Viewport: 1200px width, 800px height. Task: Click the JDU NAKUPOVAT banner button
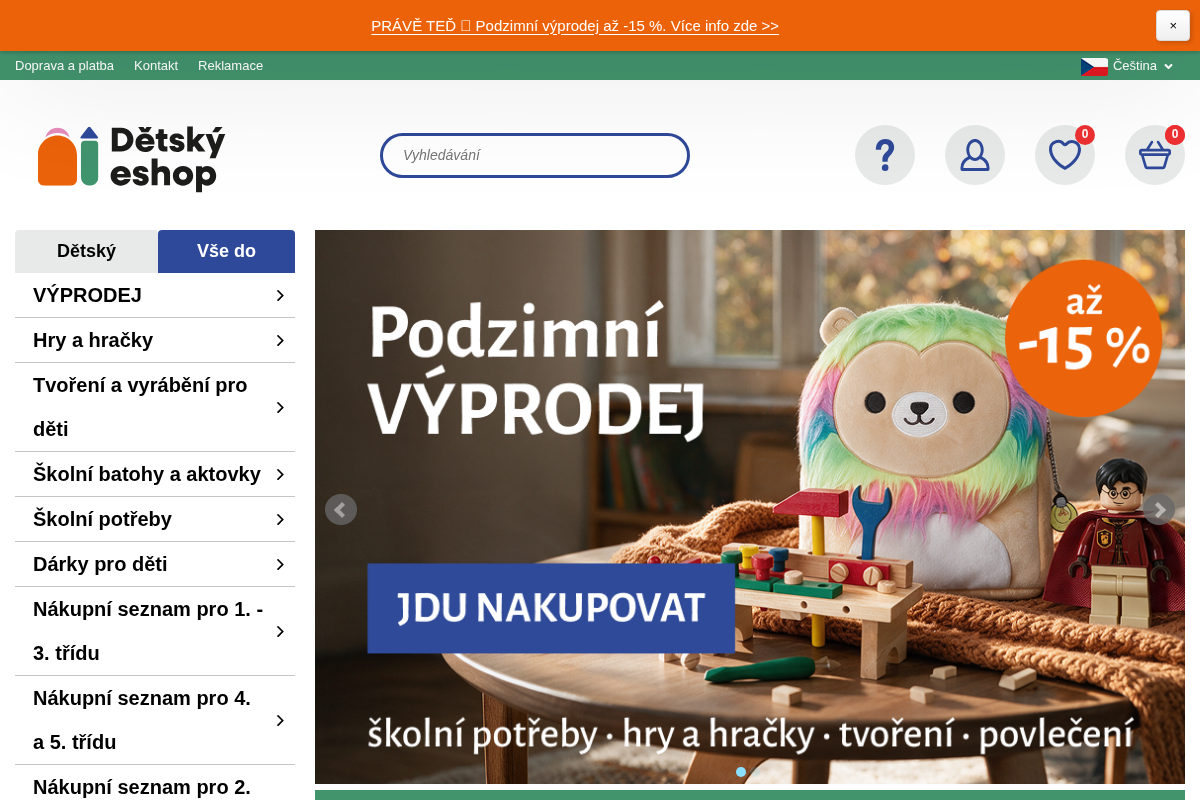[551, 608]
